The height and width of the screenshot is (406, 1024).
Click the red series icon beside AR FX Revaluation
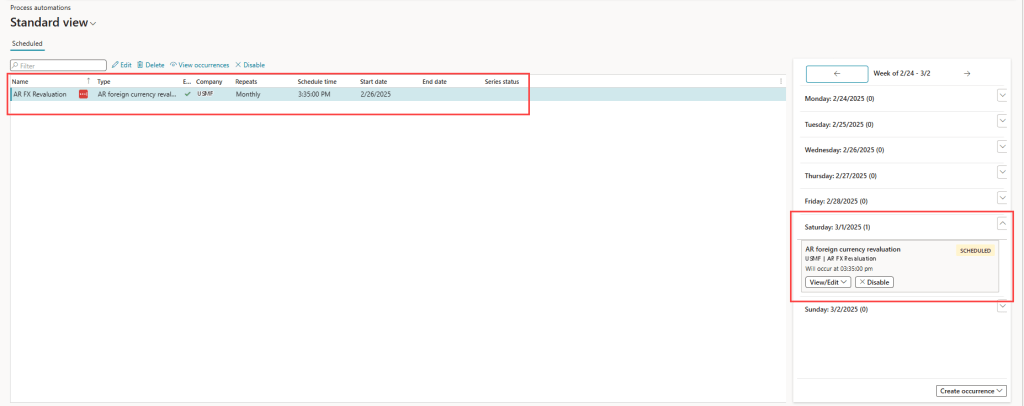[83, 94]
